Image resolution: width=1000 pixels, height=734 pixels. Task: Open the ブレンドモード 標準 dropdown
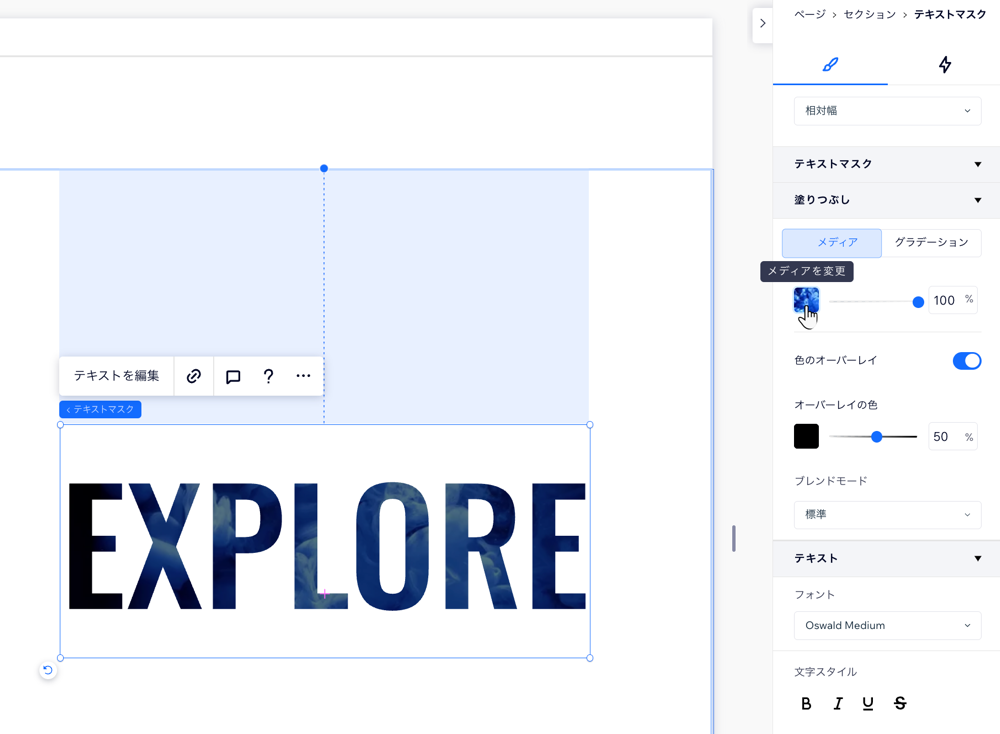(887, 514)
